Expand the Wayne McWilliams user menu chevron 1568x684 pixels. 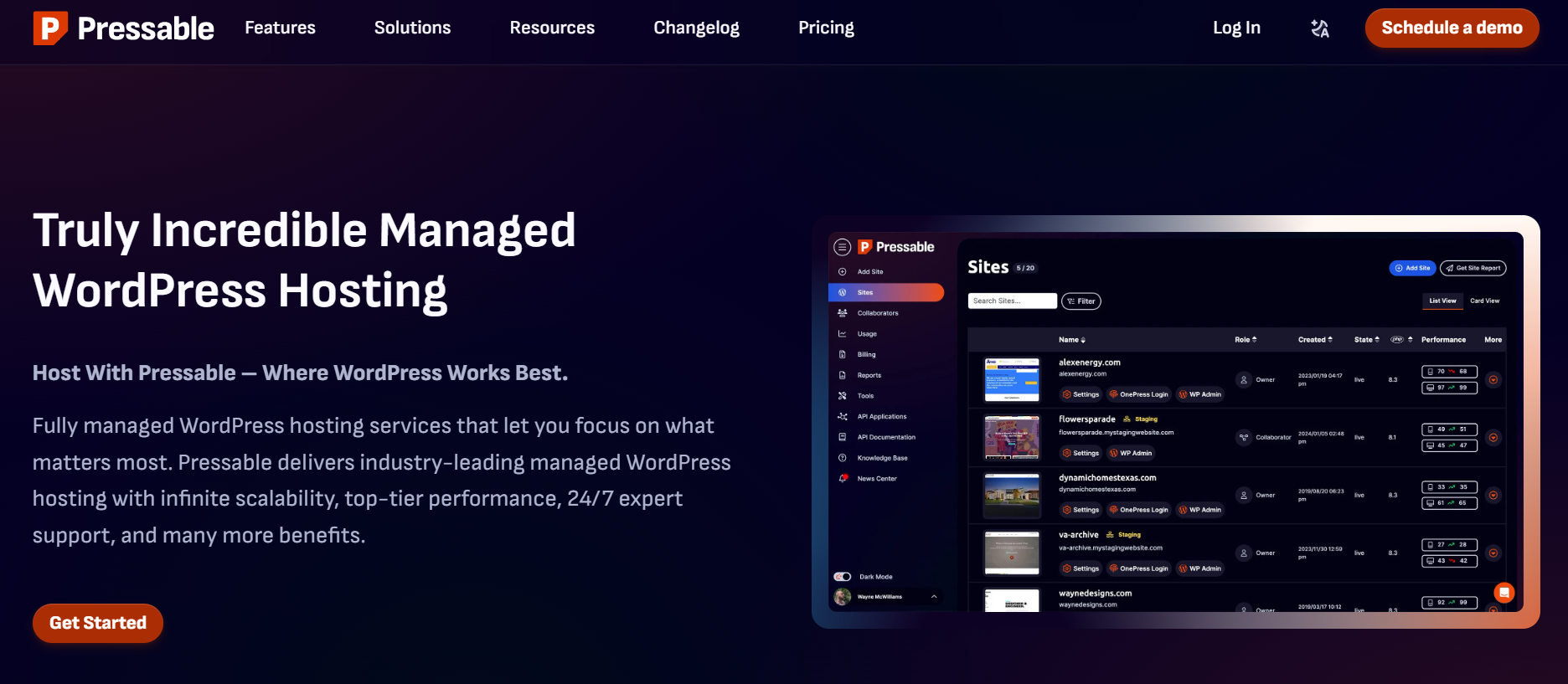(934, 597)
